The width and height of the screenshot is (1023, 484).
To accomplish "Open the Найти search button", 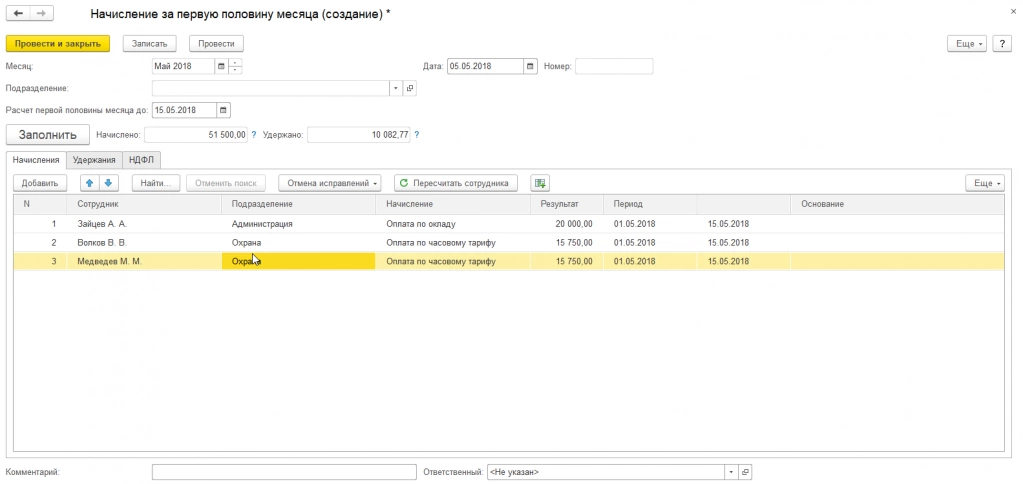I will click(156, 183).
